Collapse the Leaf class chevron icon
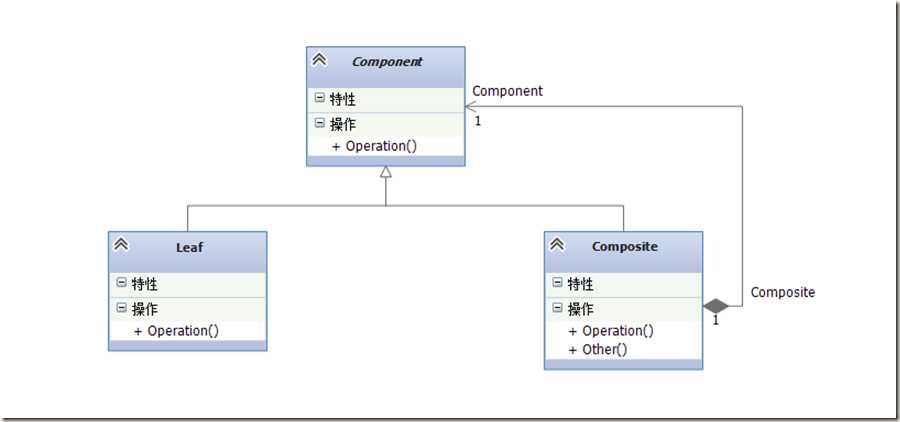900x422 pixels. [x=122, y=245]
